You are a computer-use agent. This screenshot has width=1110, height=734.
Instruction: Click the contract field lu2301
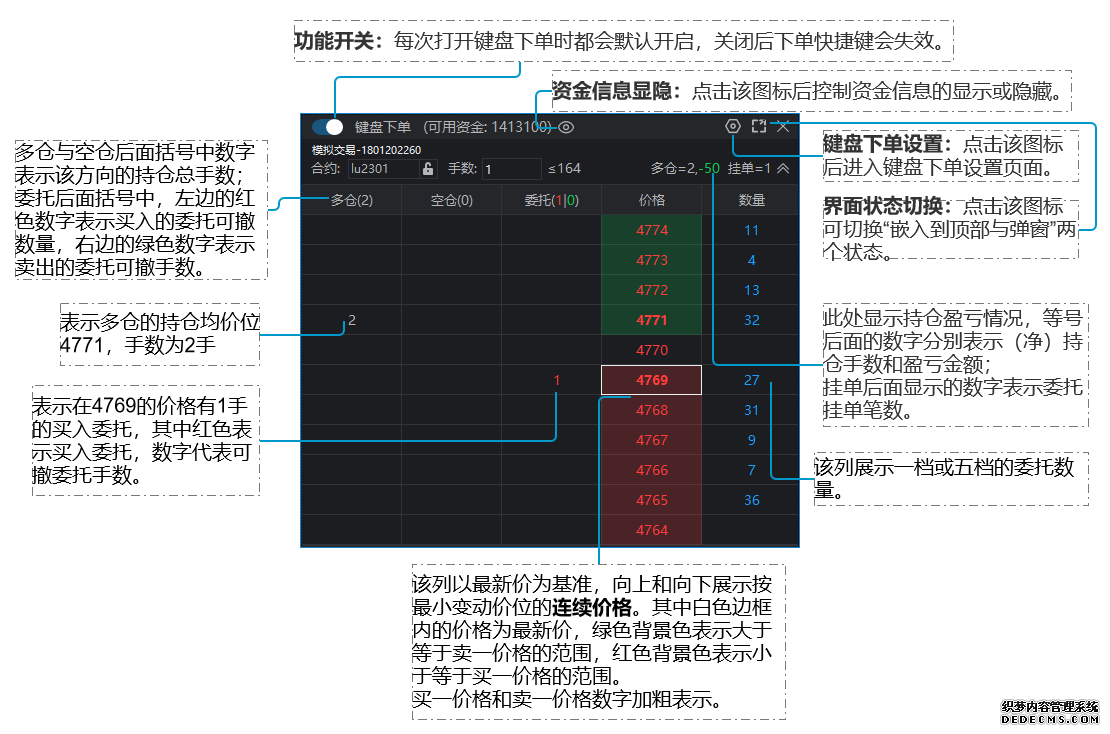383,169
